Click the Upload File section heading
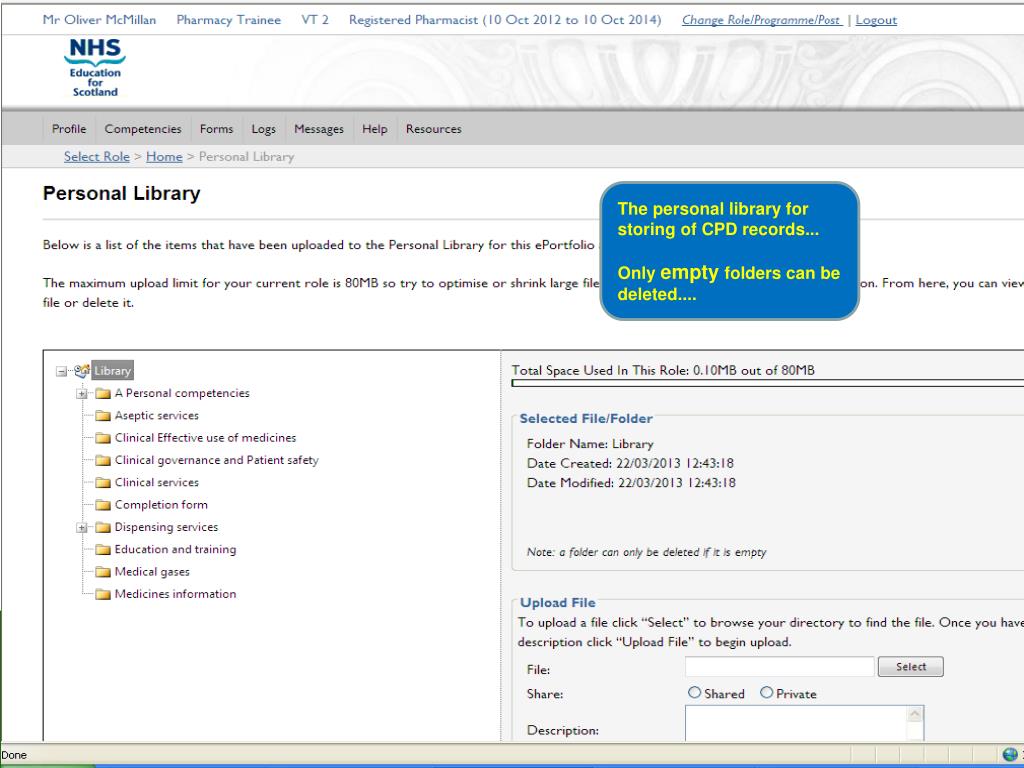 coord(558,603)
